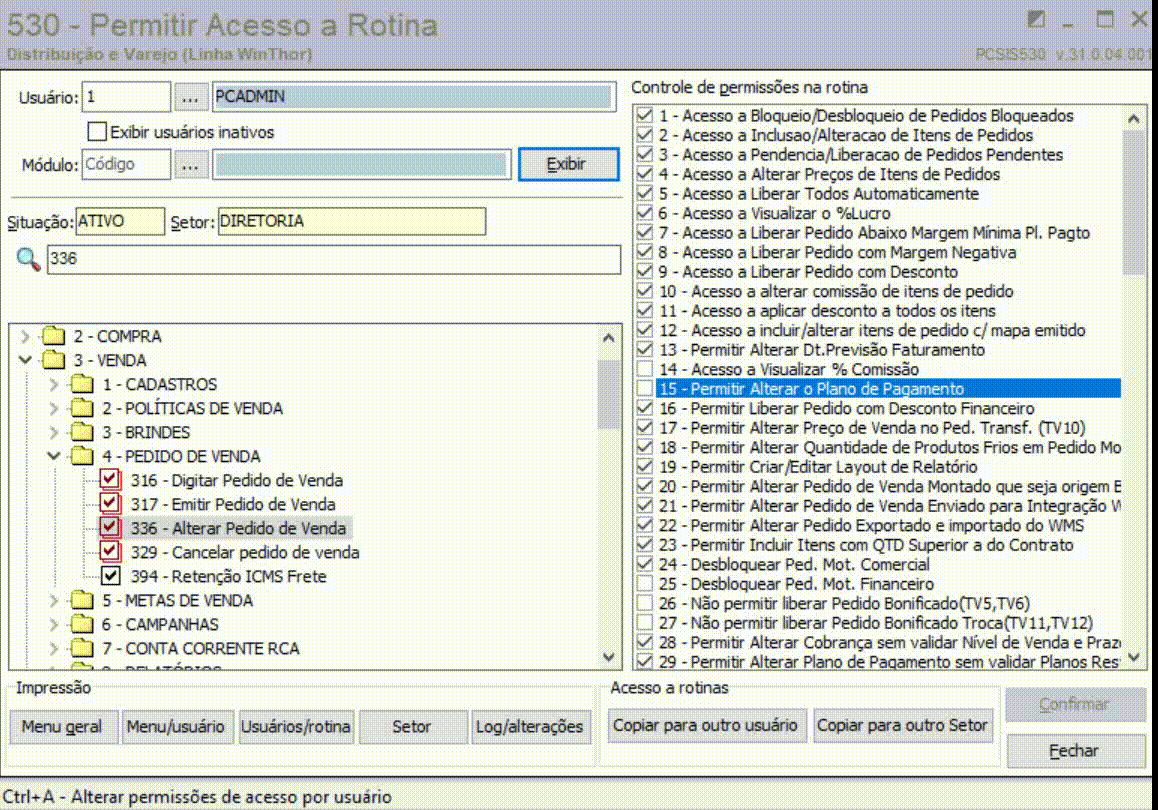Click the magnifying glass search icon
The width and height of the screenshot is (1158, 810).
[x=28, y=259]
